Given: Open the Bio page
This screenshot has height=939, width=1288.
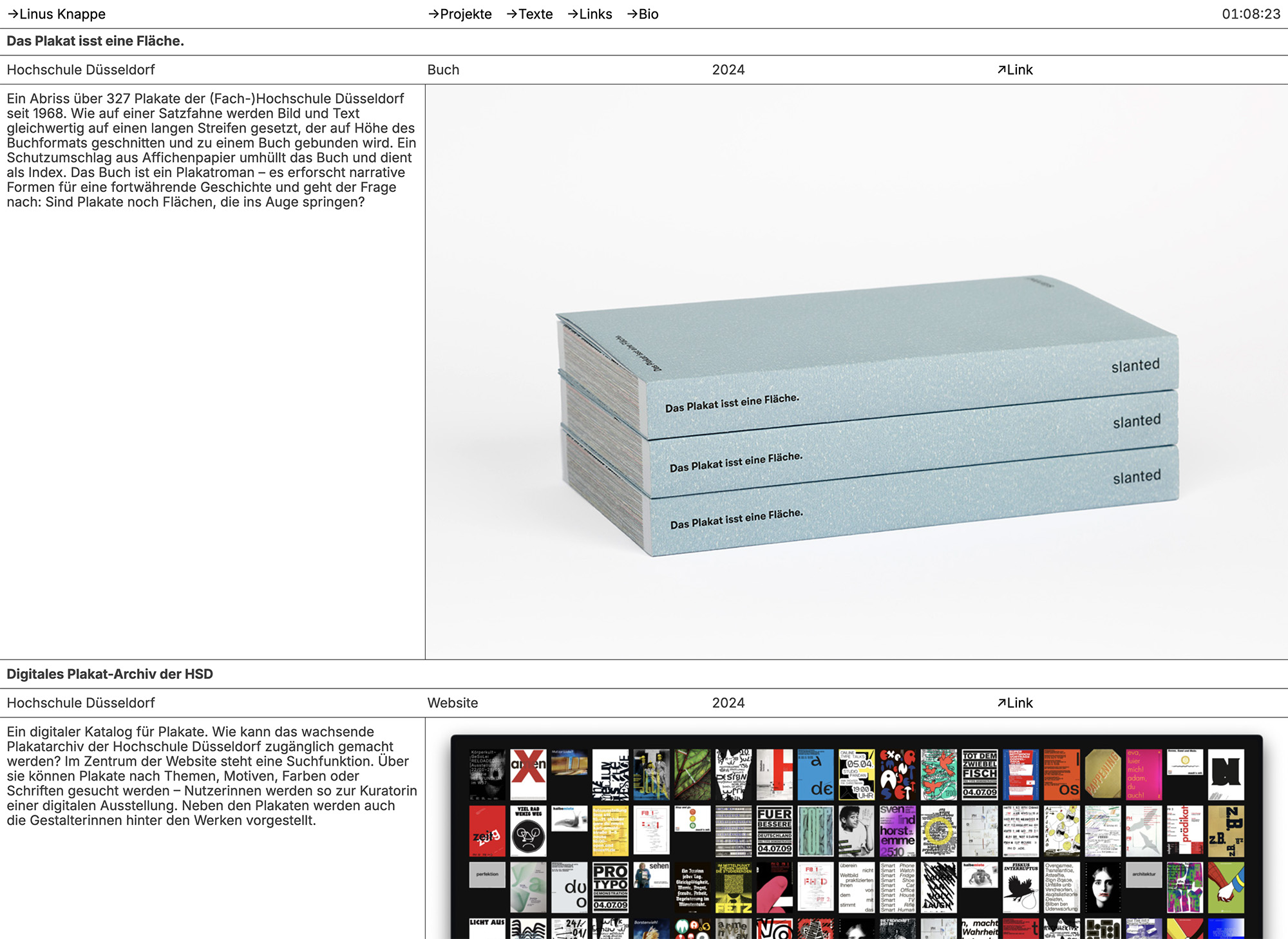Looking at the screenshot, I should click(642, 14).
